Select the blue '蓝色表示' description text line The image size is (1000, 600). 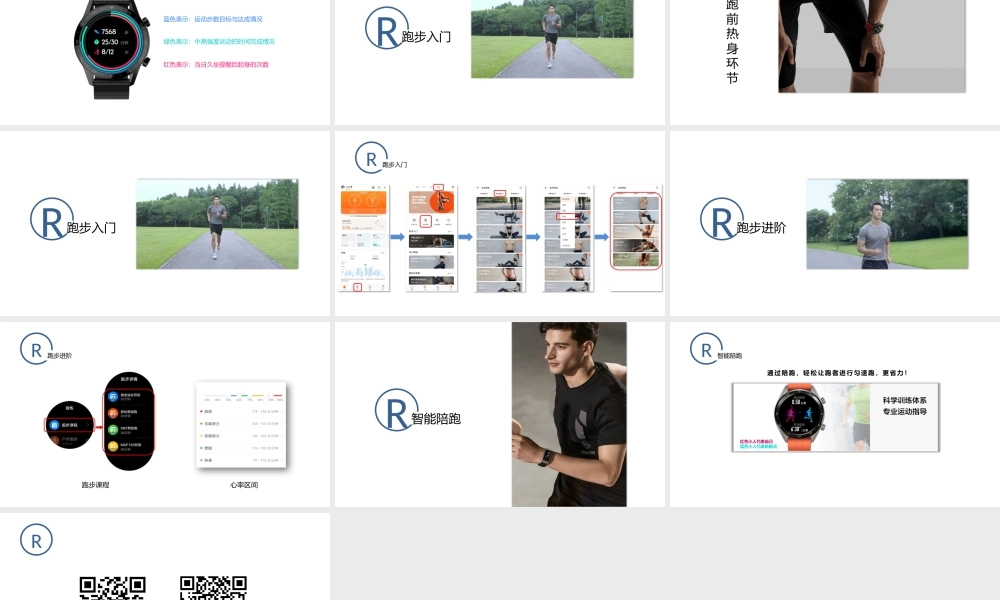pos(213,19)
